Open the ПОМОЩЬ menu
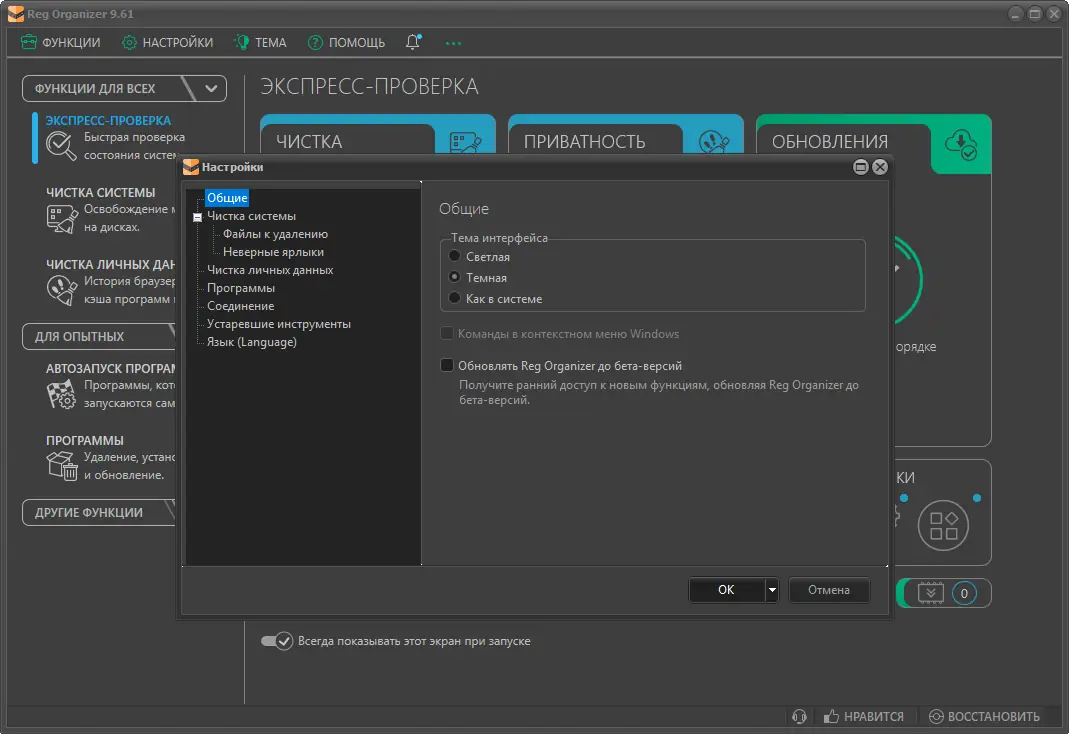 (346, 42)
